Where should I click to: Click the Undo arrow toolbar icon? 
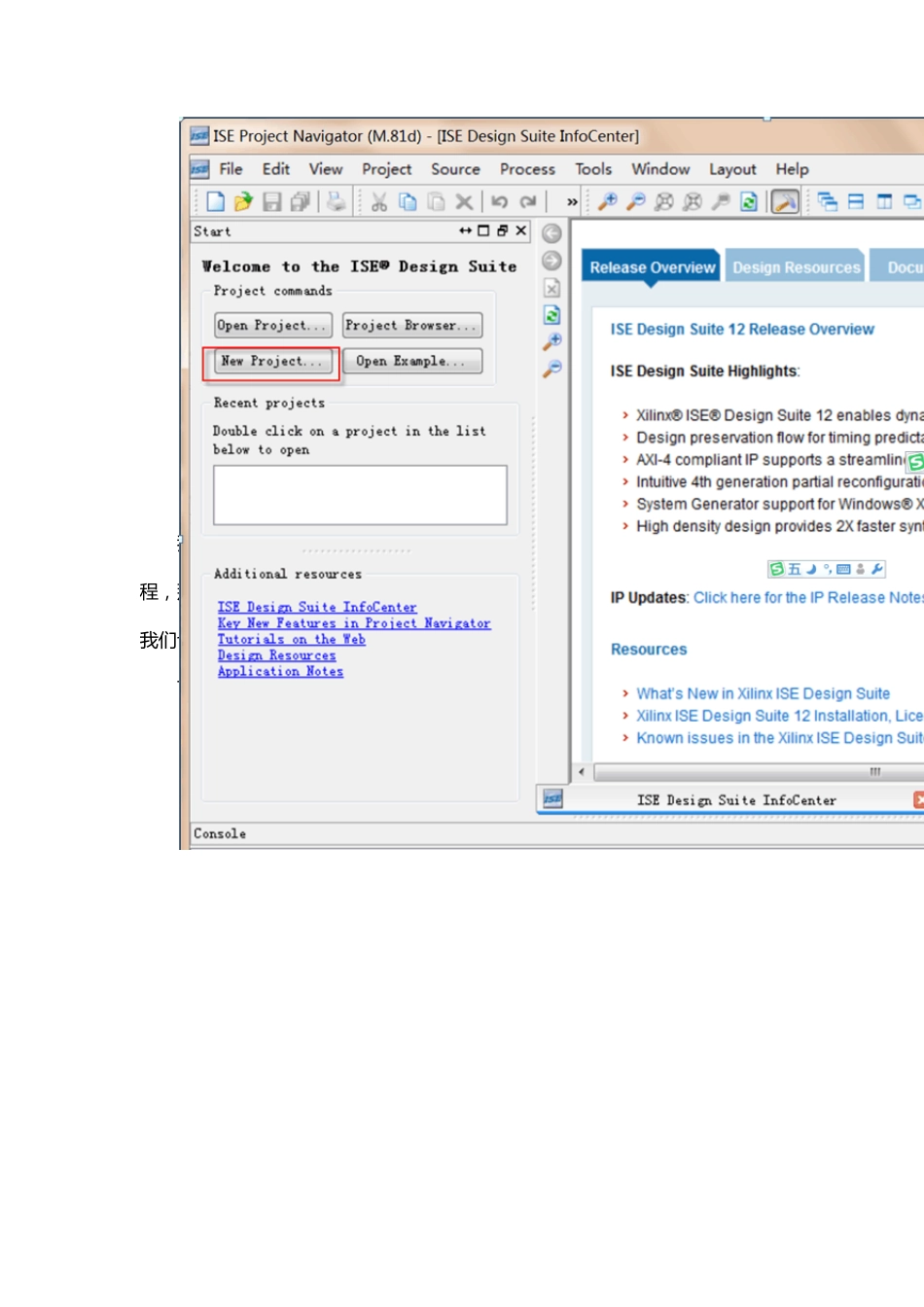click(499, 201)
